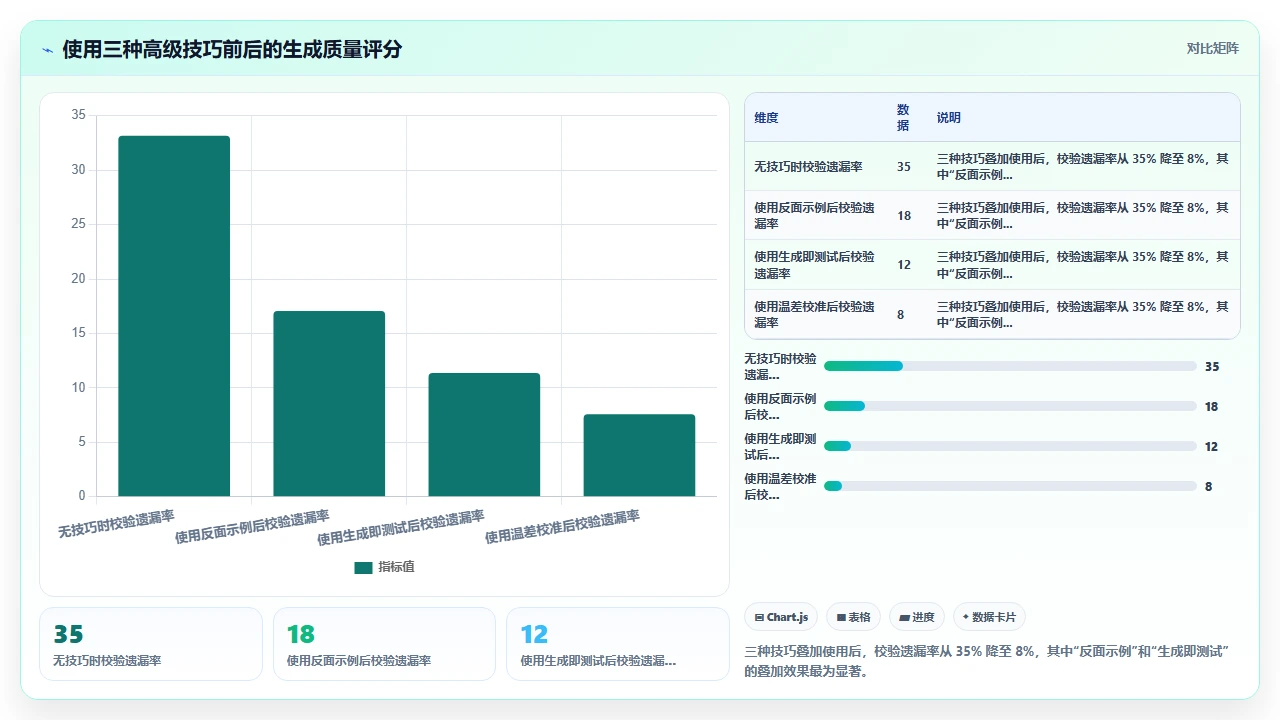
Task: Click the x-axis label 无技巧时校验遗漏率
Action: [116, 524]
